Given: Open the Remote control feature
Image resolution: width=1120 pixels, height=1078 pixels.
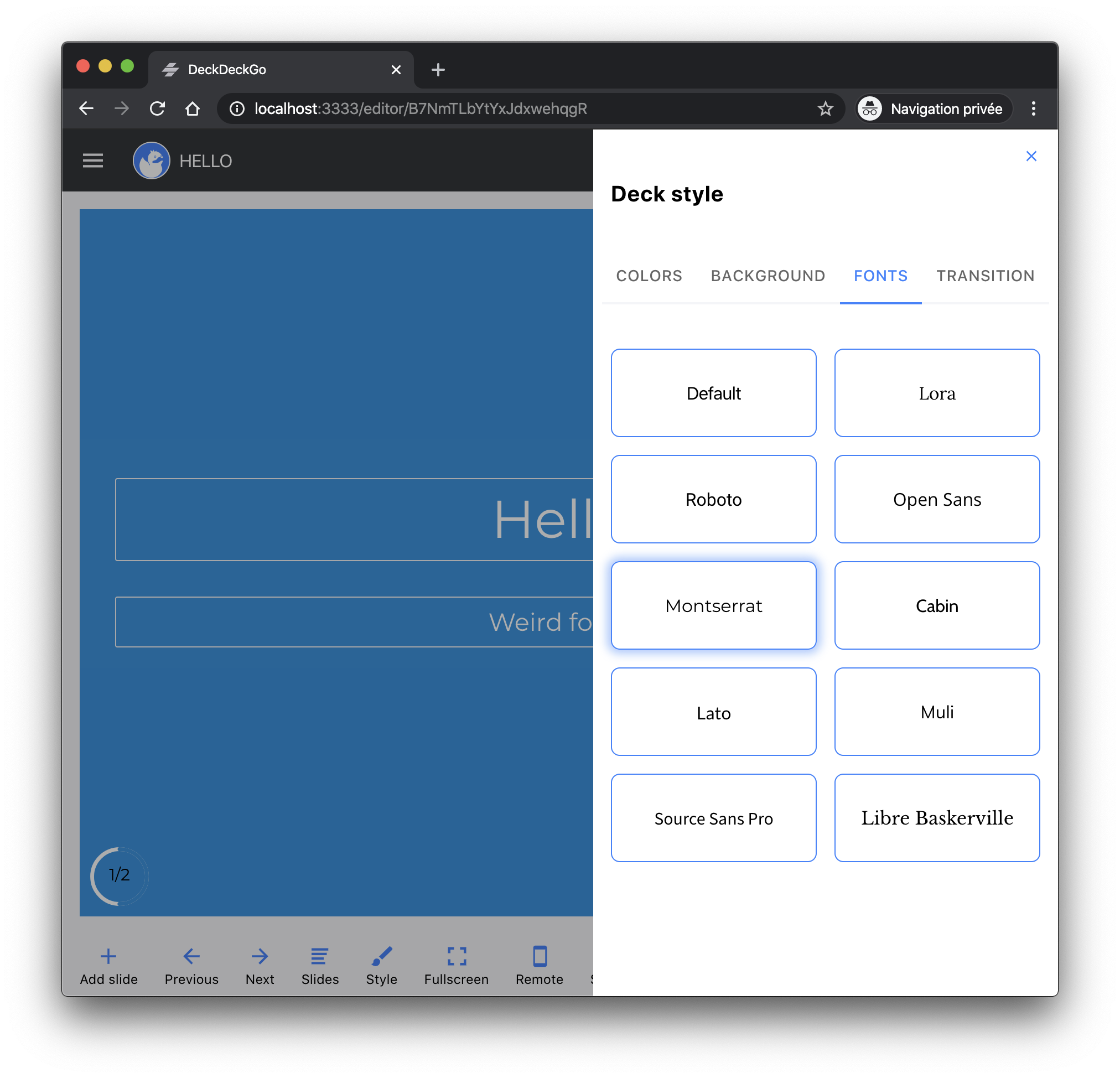Looking at the screenshot, I should click(x=539, y=966).
